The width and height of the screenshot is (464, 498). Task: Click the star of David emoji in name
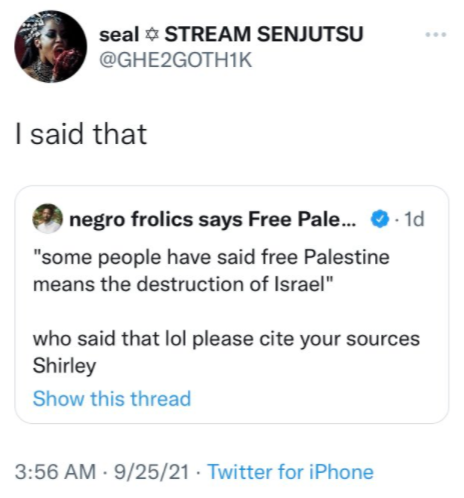(x=152, y=35)
